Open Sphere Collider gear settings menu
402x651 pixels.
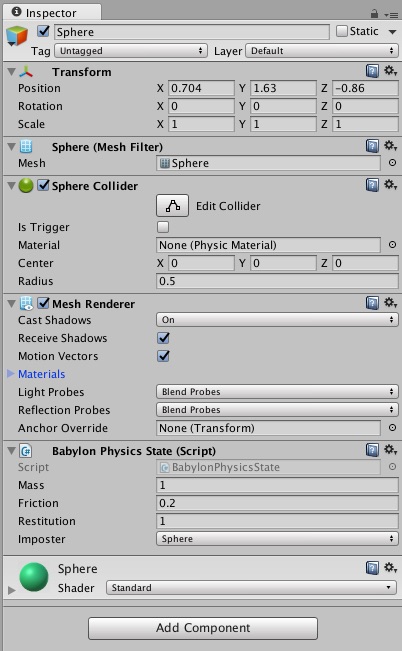[x=390, y=185]
